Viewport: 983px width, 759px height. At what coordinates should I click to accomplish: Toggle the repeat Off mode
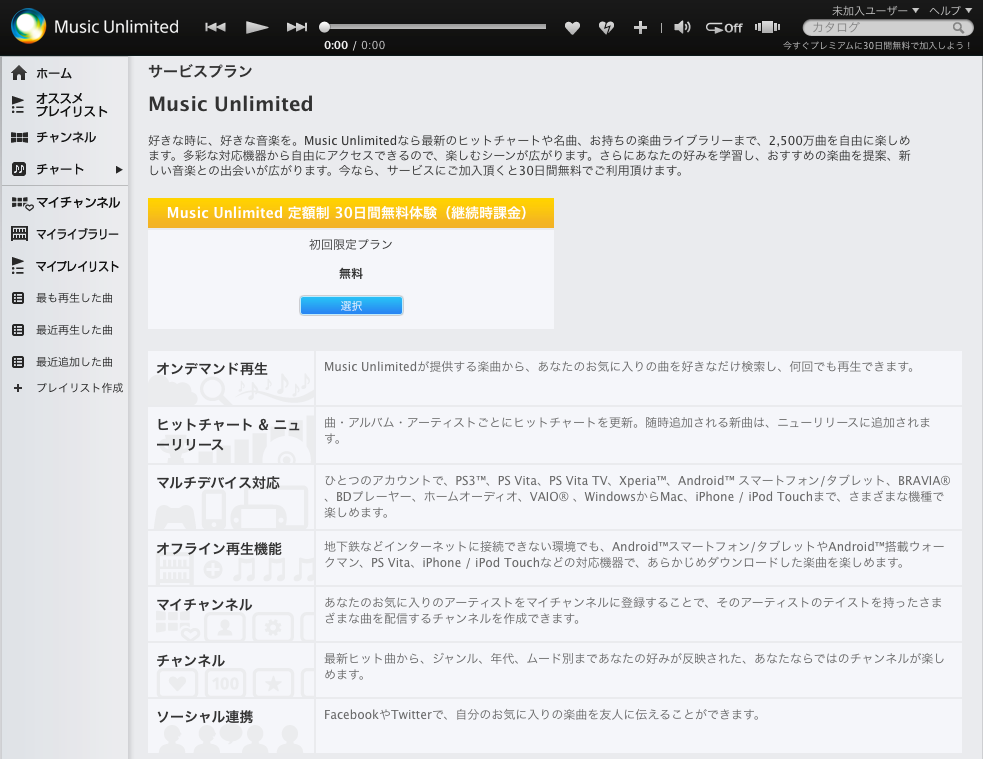click(724, 28)
